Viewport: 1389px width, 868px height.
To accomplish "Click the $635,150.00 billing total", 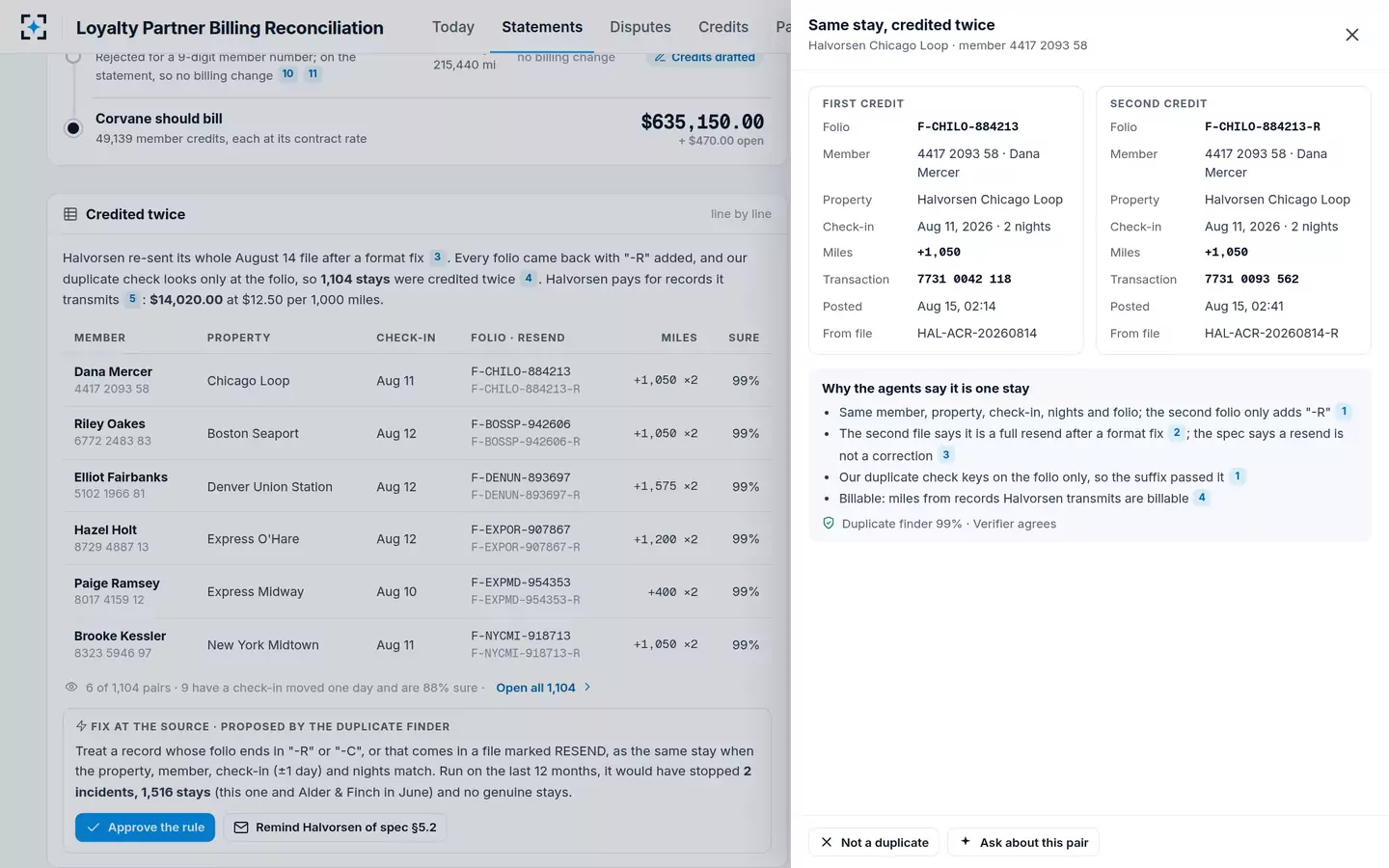I will (702, 122).
